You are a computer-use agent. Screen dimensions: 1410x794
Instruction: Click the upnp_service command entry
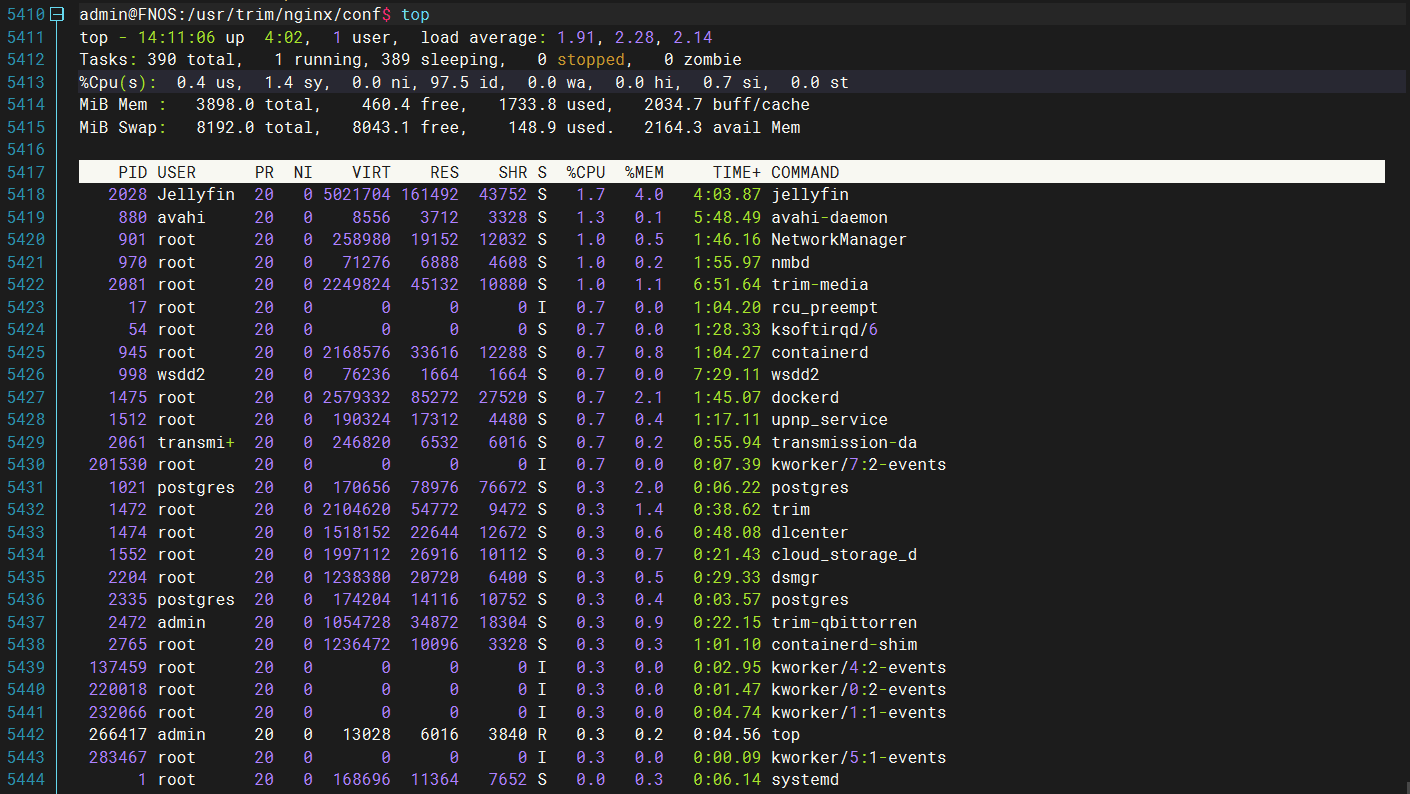[829, 420]
